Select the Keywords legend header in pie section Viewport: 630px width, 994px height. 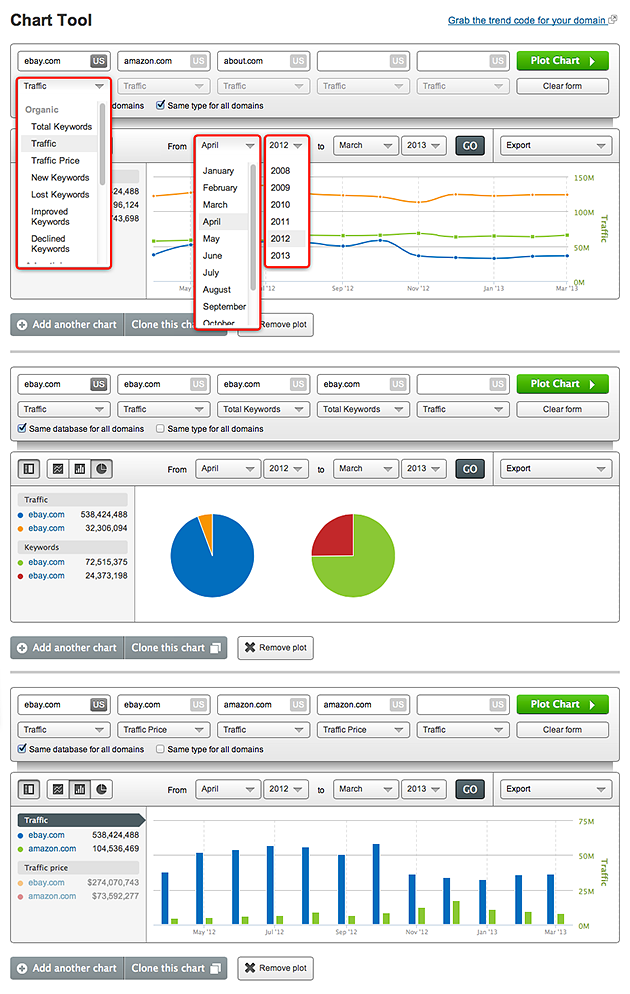(73, 547)
